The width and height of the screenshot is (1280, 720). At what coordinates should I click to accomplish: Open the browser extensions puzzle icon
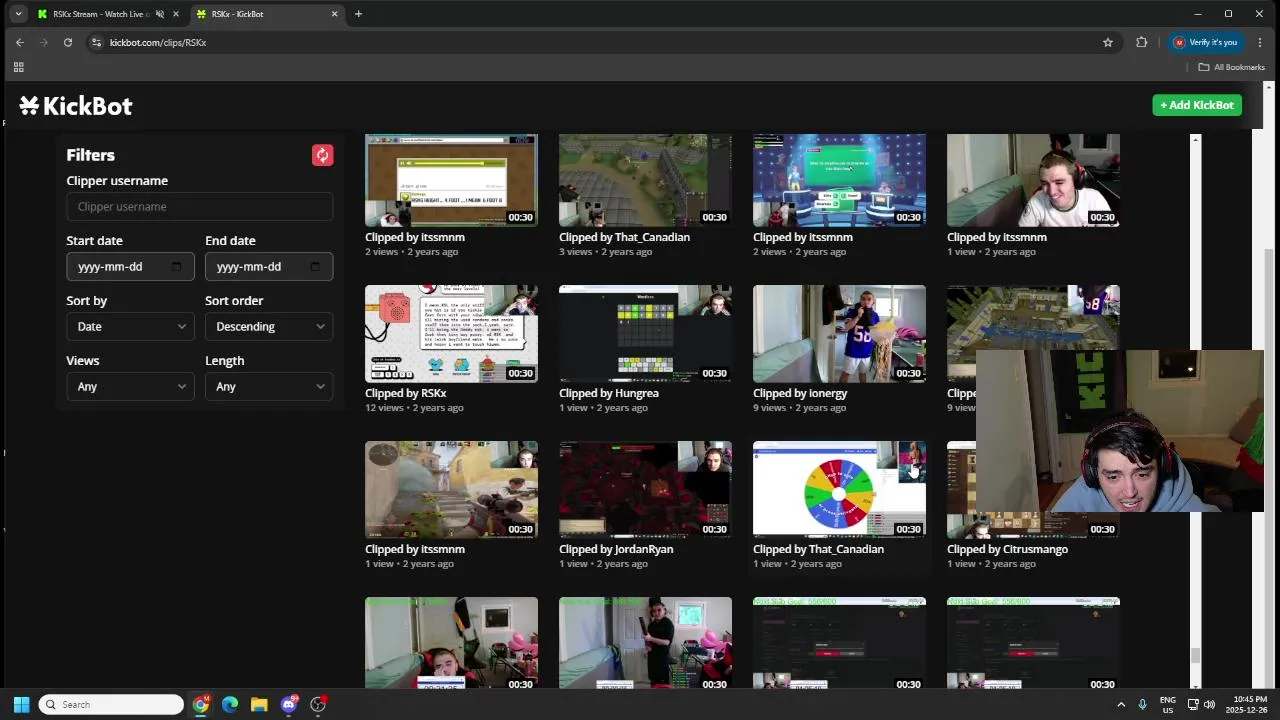1141,42
